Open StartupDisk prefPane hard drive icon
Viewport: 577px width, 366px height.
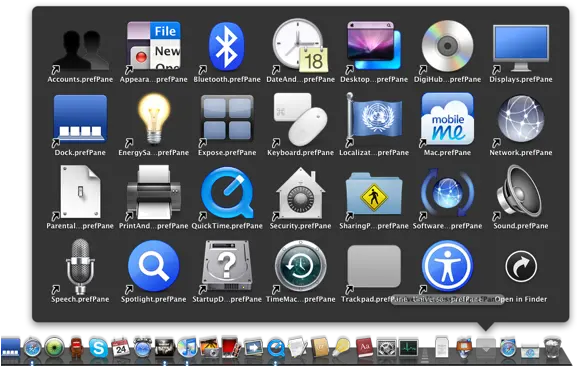point(227,266)
